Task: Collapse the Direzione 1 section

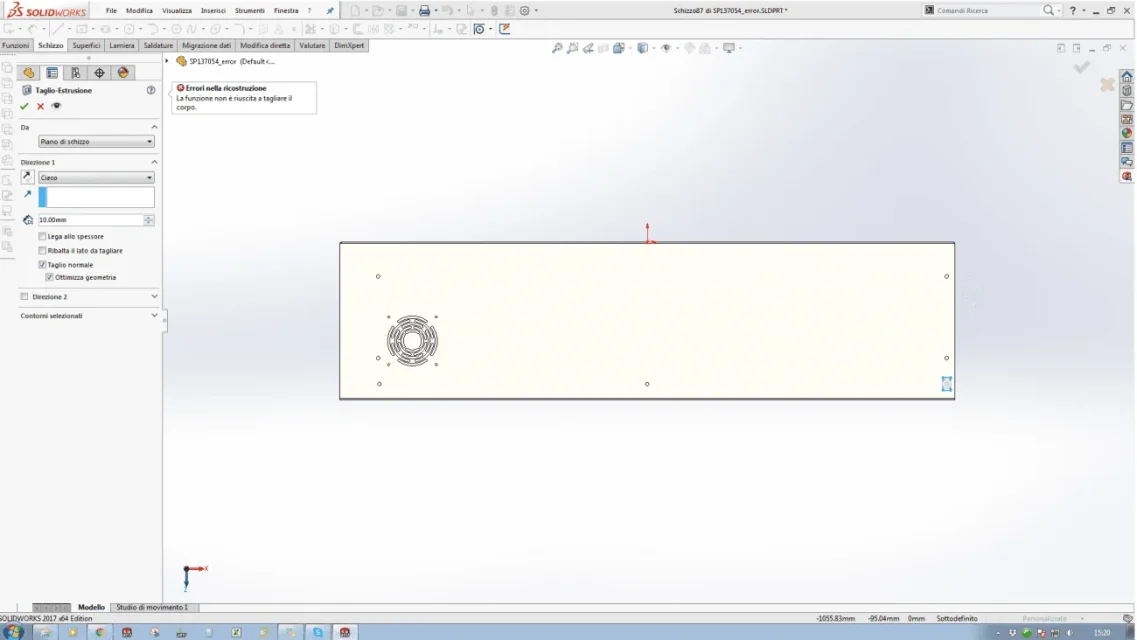Action: pos(154,162)
